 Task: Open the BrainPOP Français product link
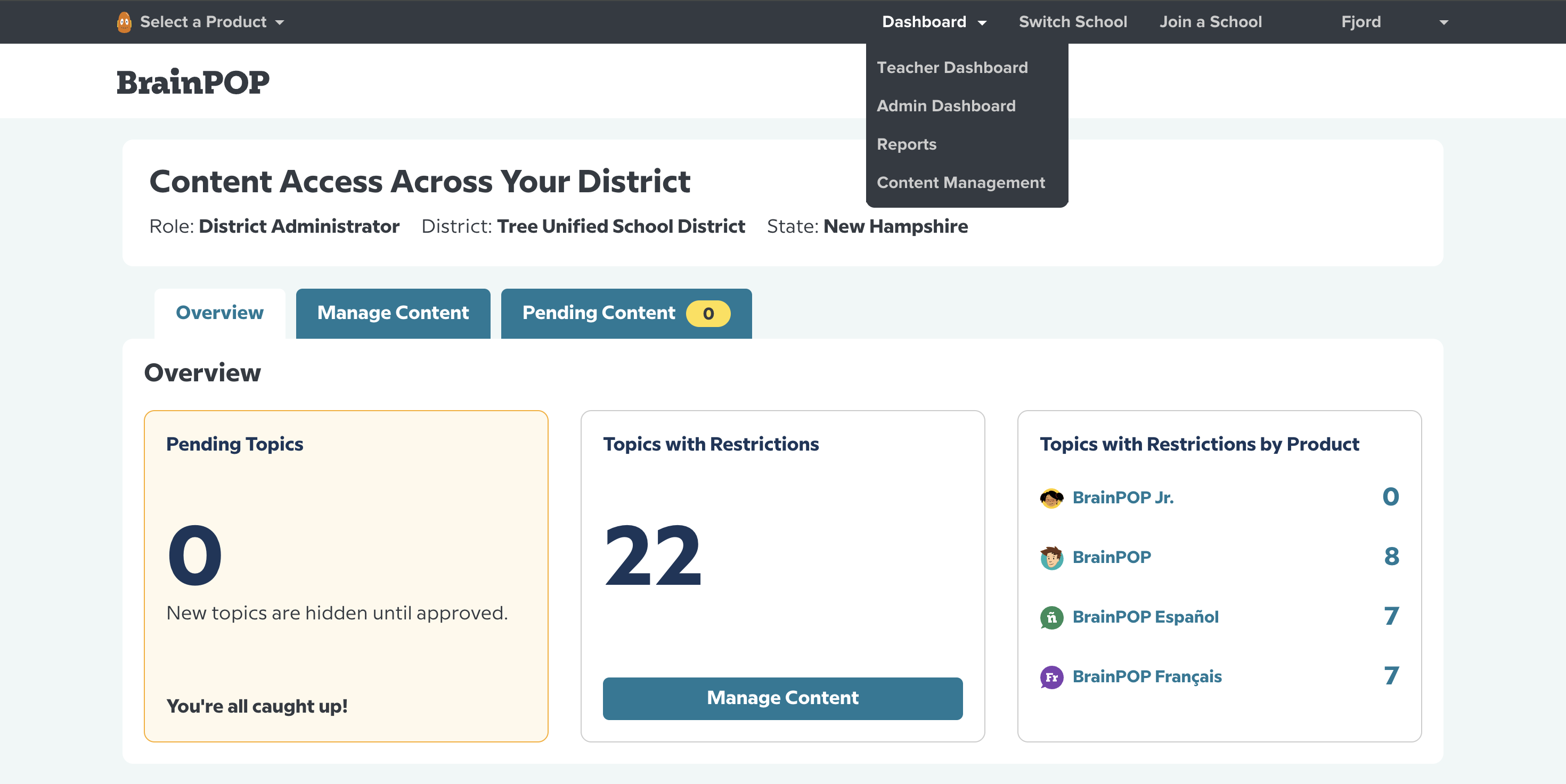(1146, 676)
